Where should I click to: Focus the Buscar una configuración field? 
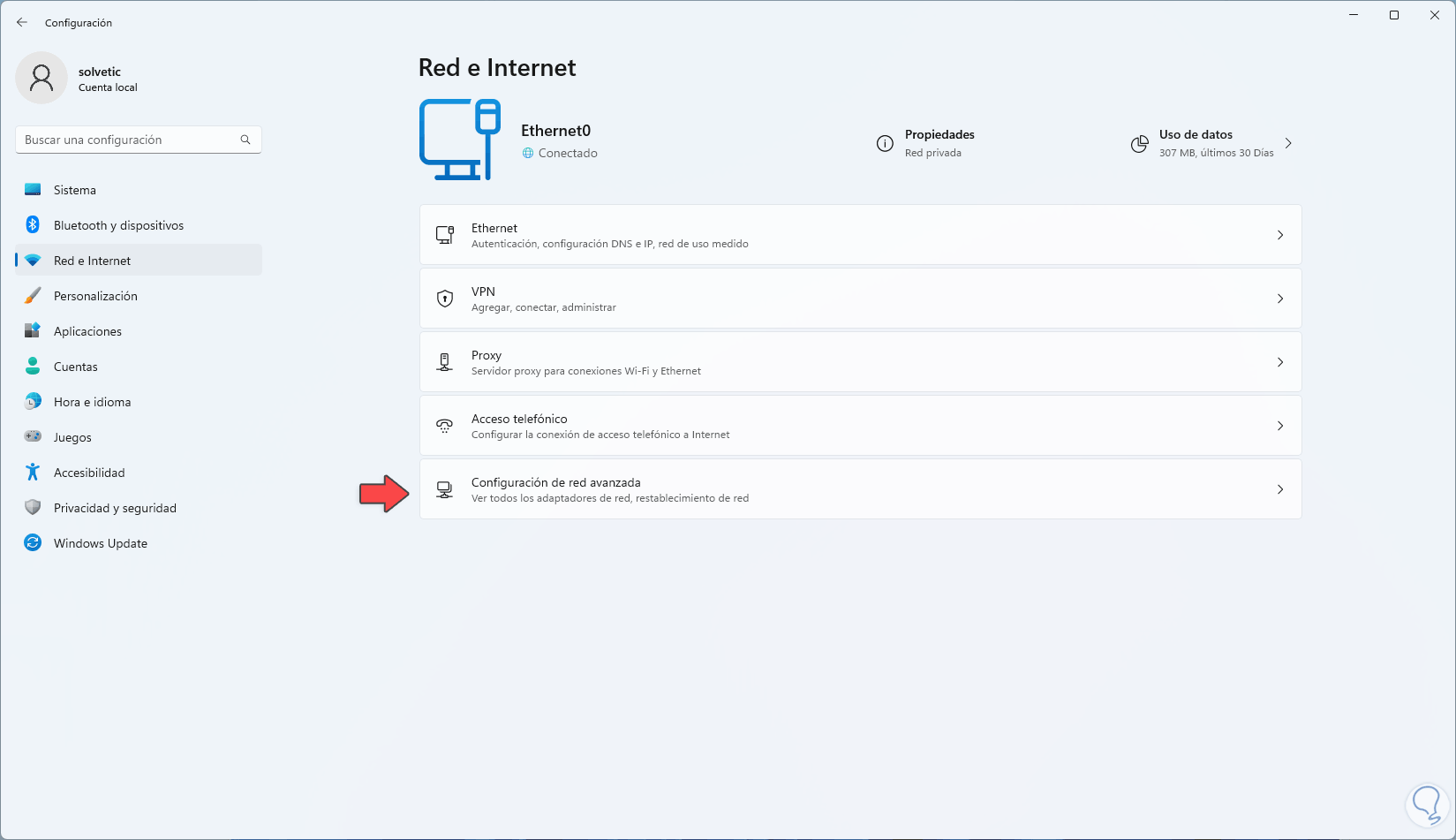(139, 140)
